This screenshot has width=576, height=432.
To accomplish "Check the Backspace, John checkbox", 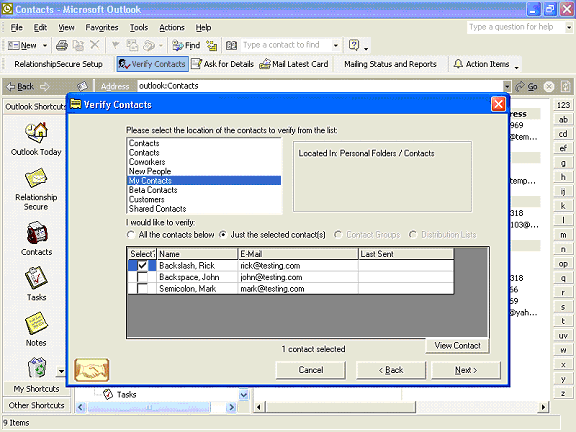I will point(142,277).
